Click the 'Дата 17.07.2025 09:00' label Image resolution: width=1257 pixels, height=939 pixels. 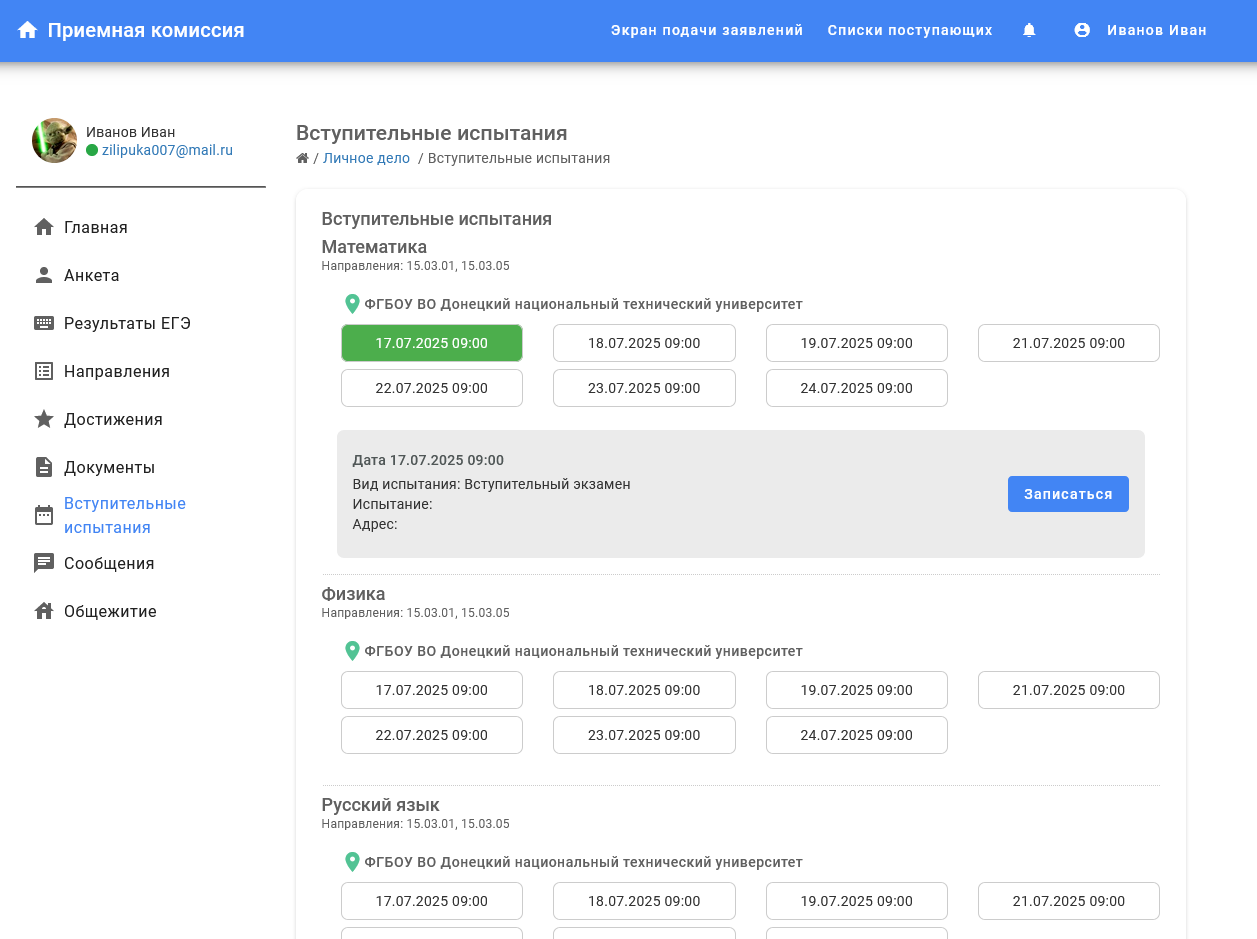(x=428, y=460)
